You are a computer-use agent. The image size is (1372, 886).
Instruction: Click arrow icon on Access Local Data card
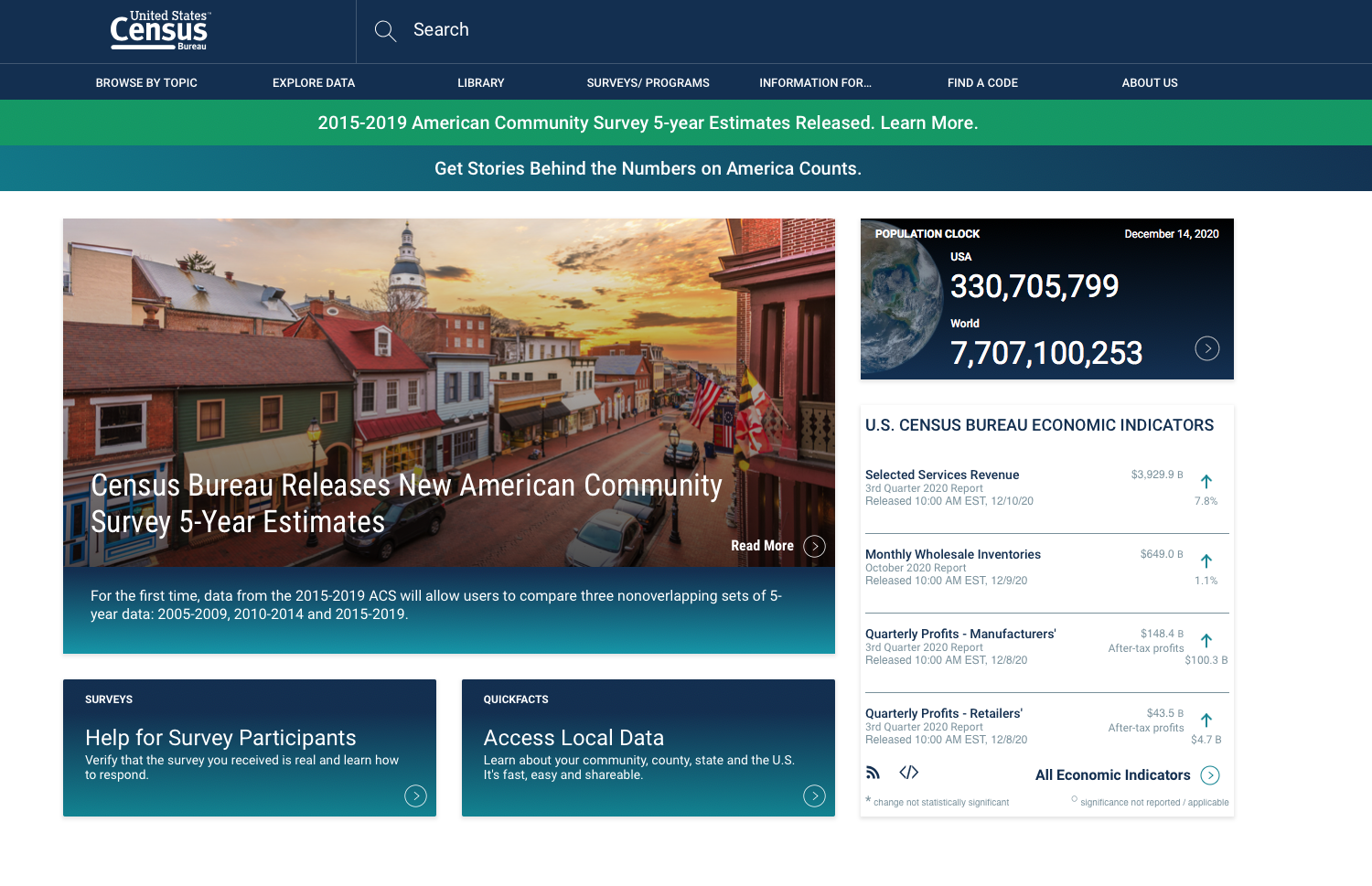[814, 795]
